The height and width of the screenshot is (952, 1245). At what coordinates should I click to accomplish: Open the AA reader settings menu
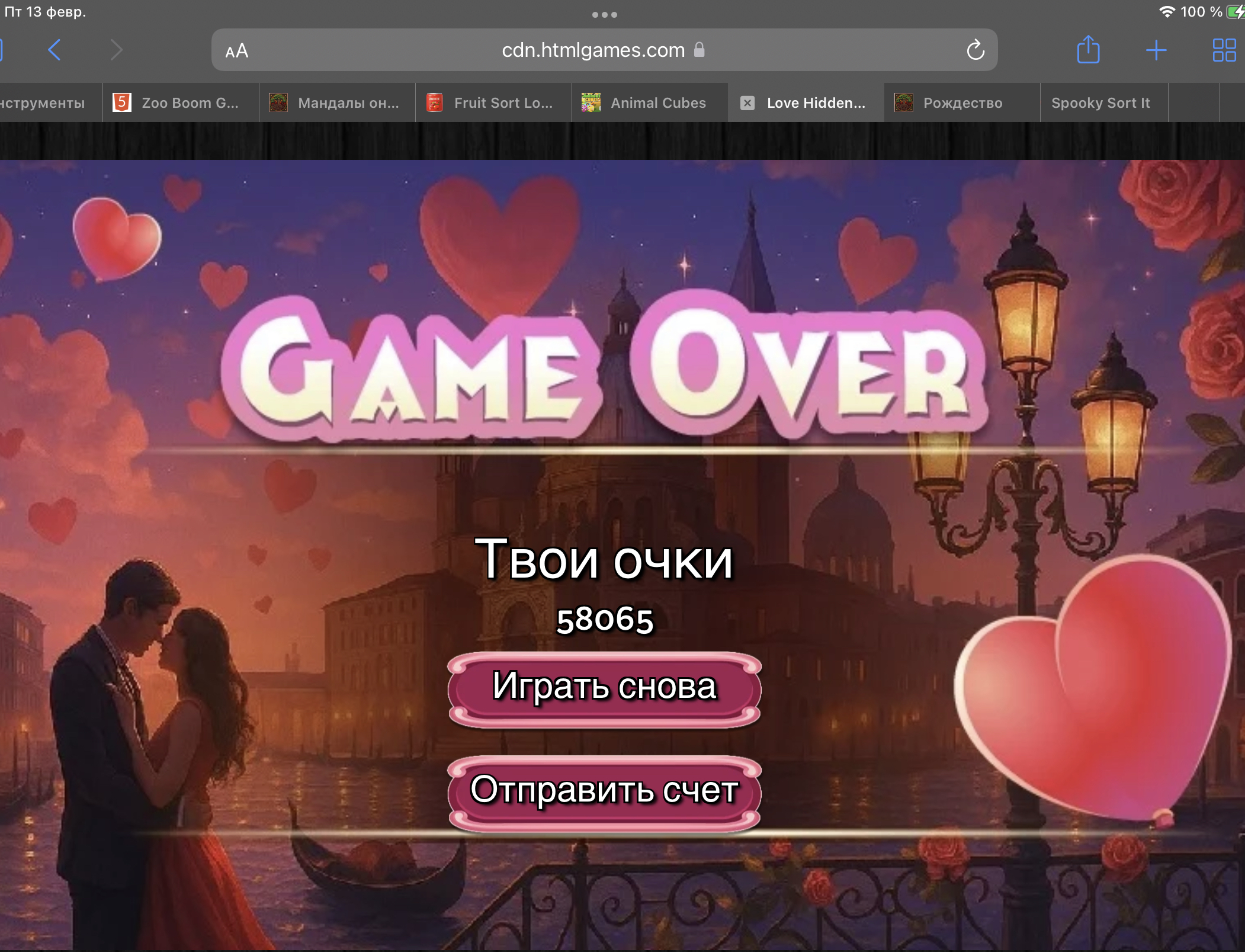tap(237, 51)
